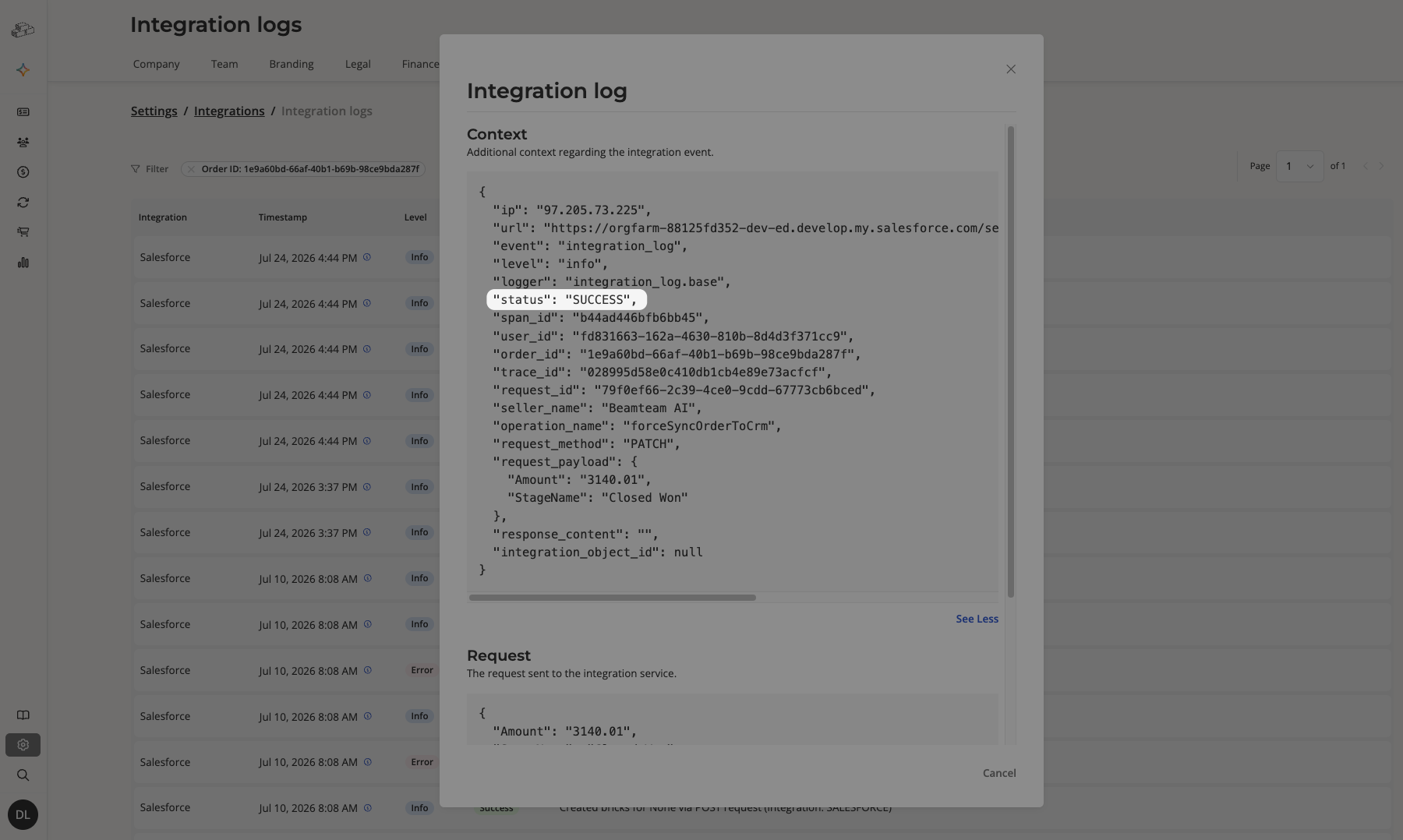1403x840 pixels.
Task: Open the gear settings sidebar icon
Action: [x=23, y=745]
